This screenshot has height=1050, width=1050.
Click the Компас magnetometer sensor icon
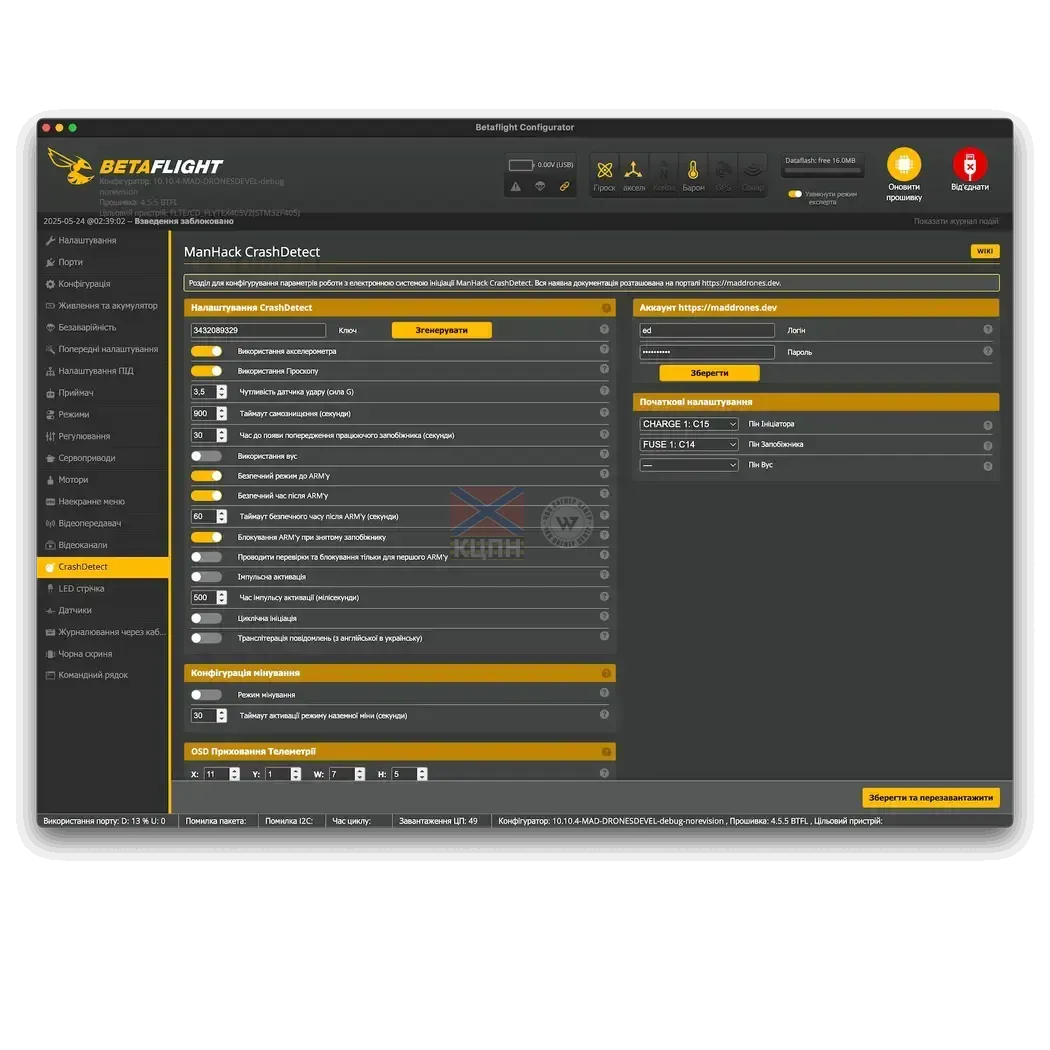pyautogui.click(x=664, y=170)
